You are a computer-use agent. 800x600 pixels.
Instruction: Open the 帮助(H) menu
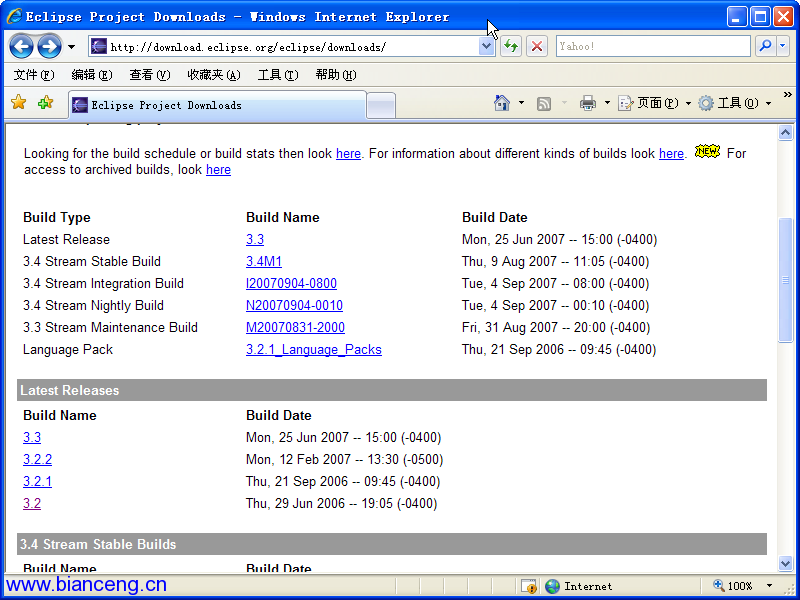[x=336, y=75]
